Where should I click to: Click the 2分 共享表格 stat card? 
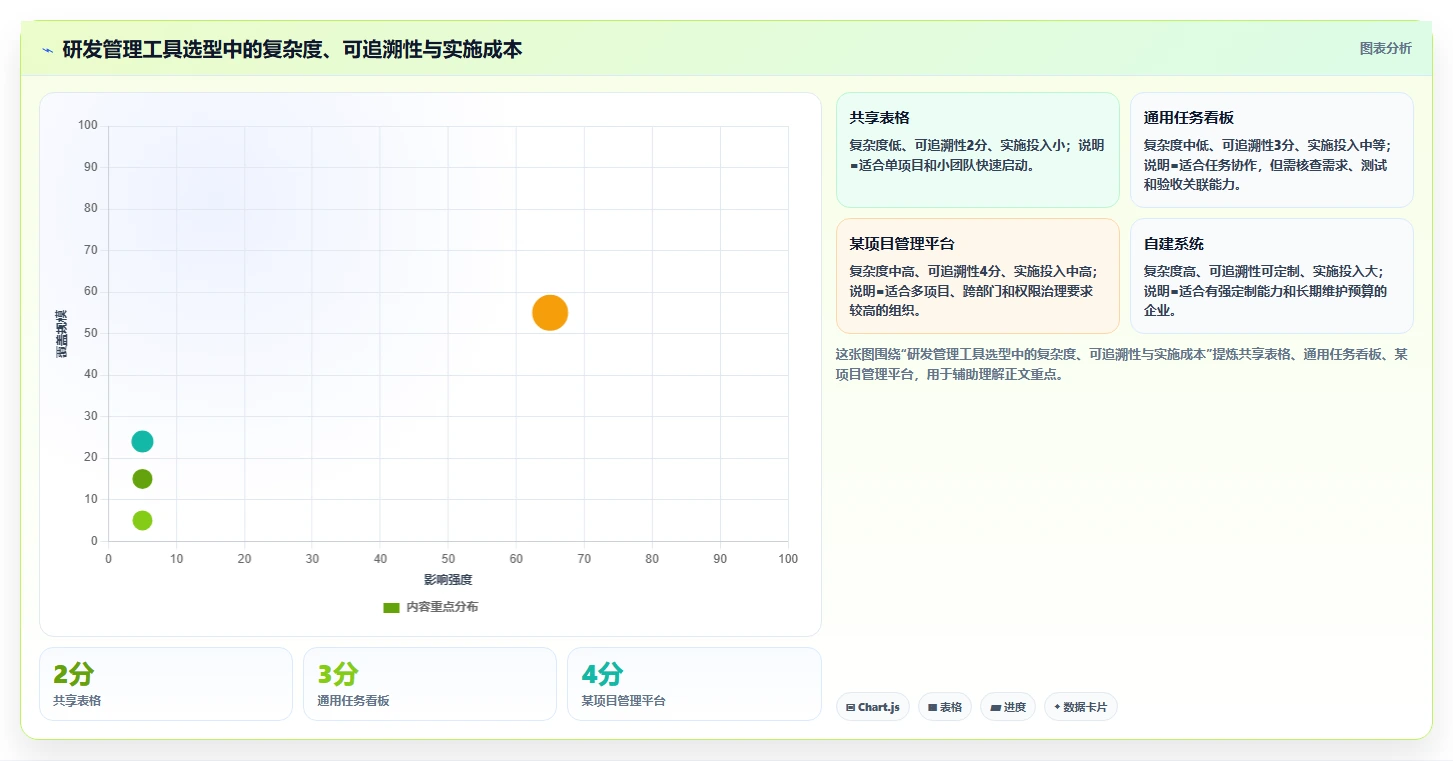166,684
